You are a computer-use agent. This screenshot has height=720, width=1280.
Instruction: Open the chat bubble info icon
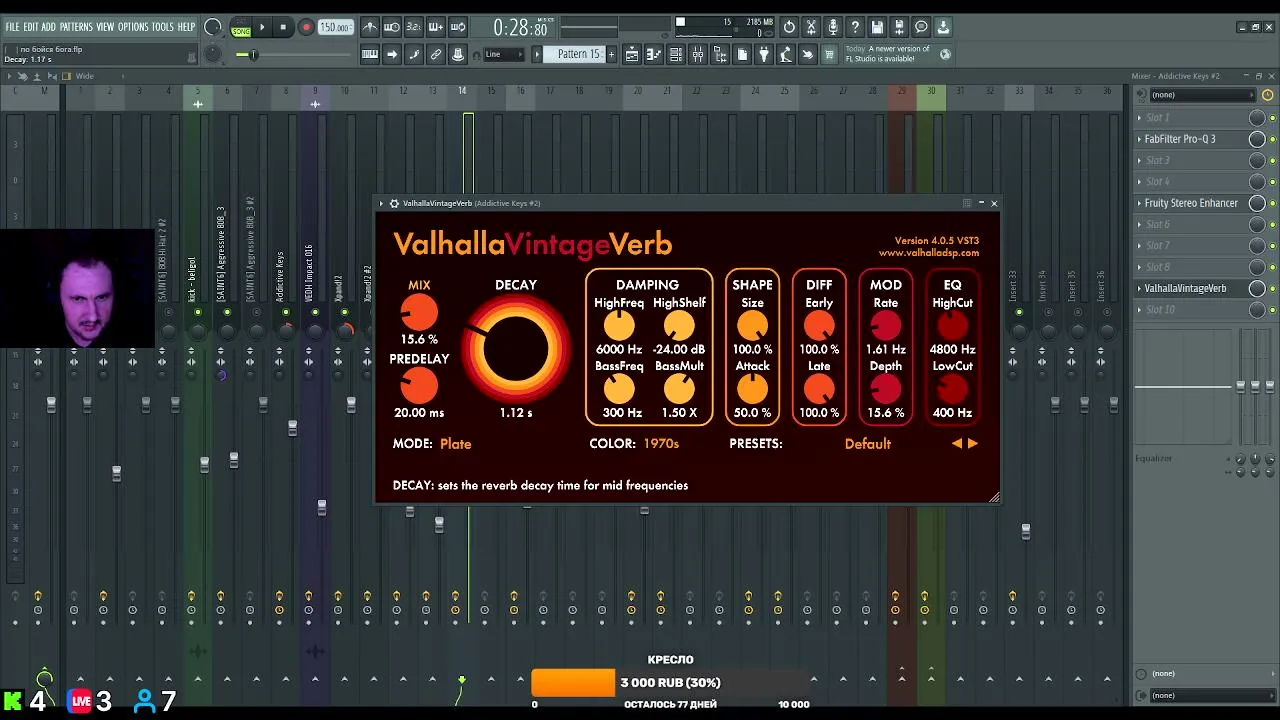click(x=921, y=27)
